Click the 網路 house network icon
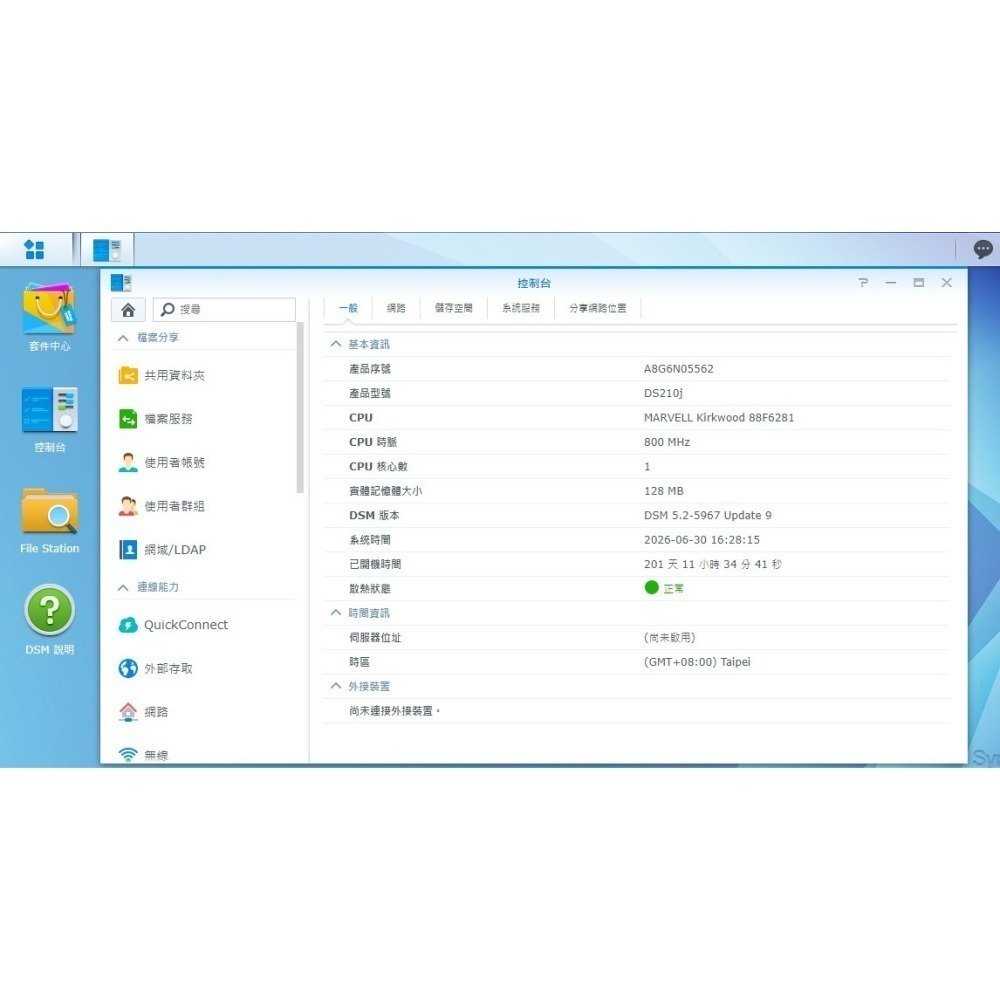 click(128, 712)
